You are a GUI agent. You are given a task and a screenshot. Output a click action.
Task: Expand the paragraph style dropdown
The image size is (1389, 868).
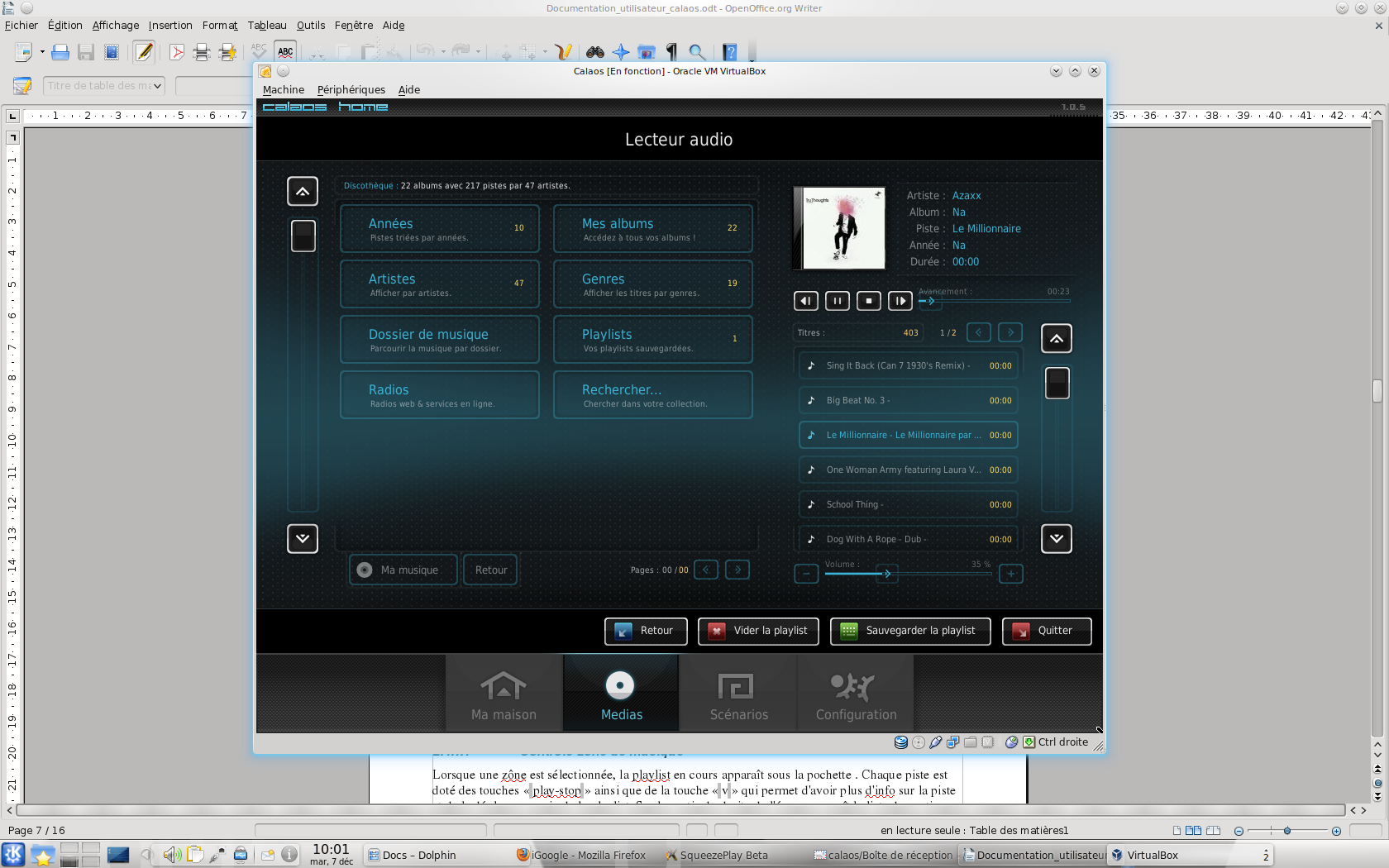pyautogui.click(x=157, y=85)
